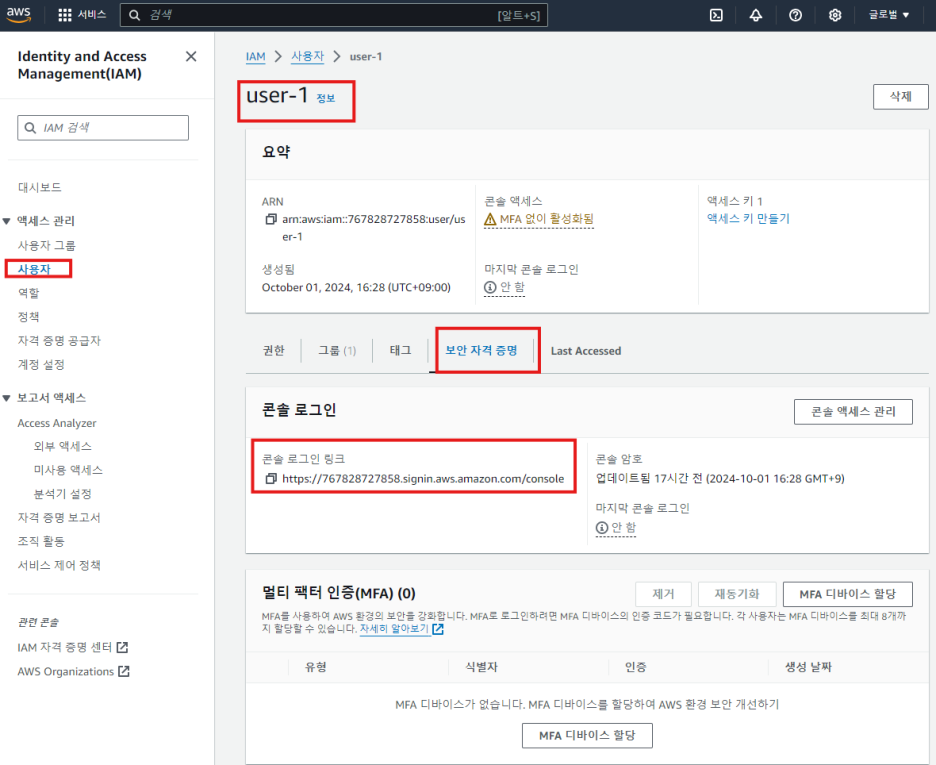Click the MFA warning triangle icon
The height and width of the screenshot is (765, 936).
click(x=490, y=219)
